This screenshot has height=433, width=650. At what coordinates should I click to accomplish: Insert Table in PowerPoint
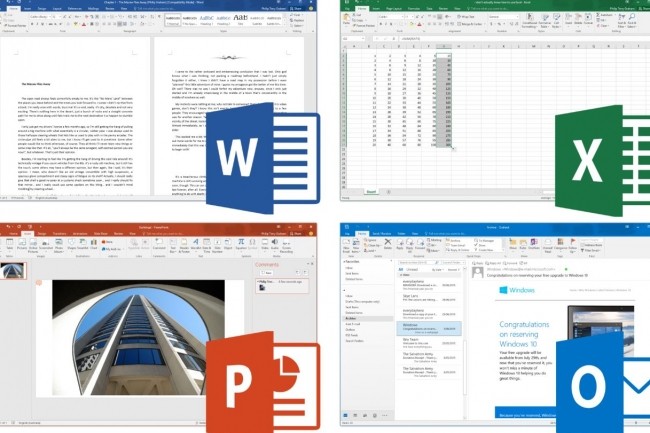click(9, 244)
